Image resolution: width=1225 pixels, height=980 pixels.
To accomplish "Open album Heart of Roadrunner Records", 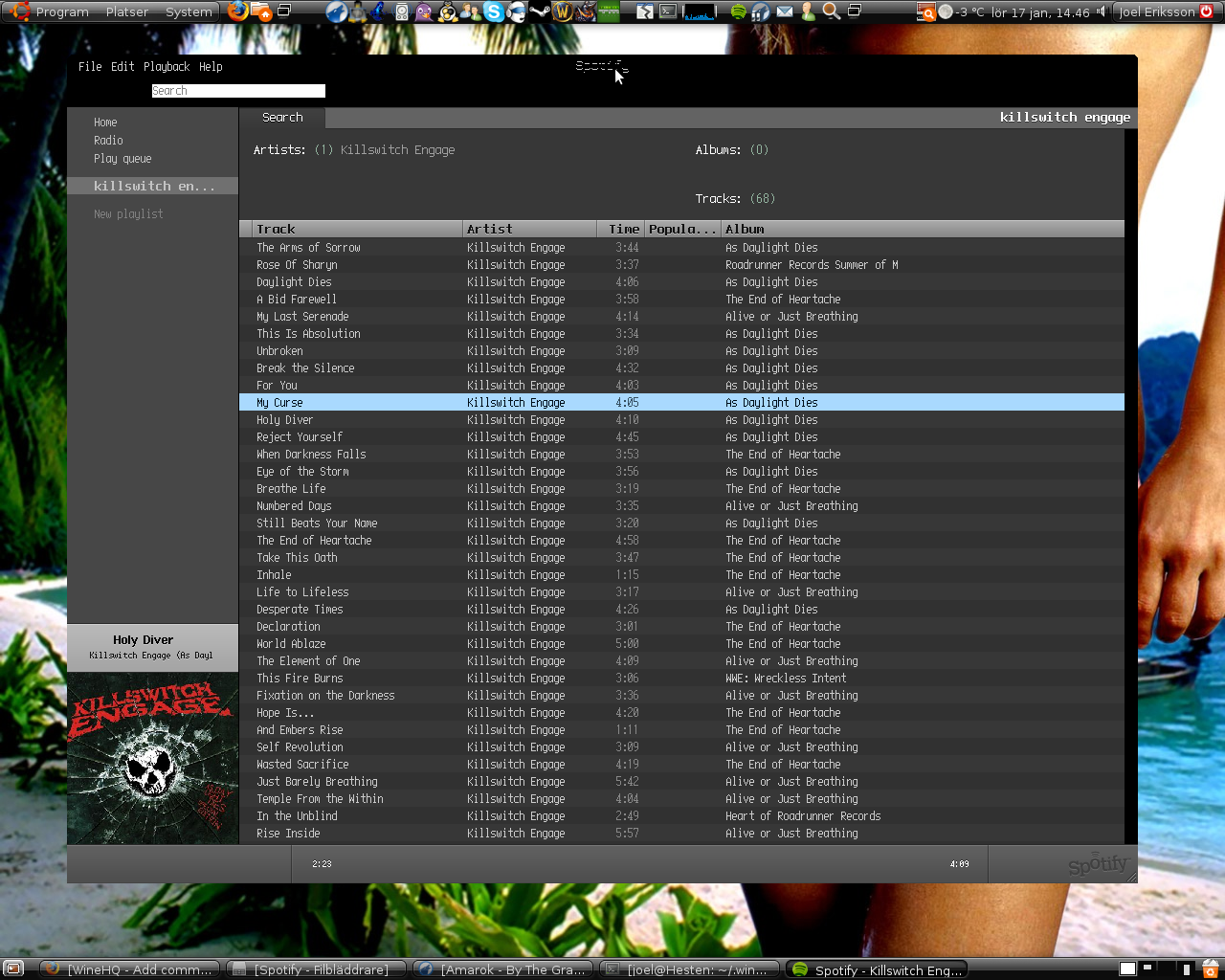I will [x=803, y=816].
